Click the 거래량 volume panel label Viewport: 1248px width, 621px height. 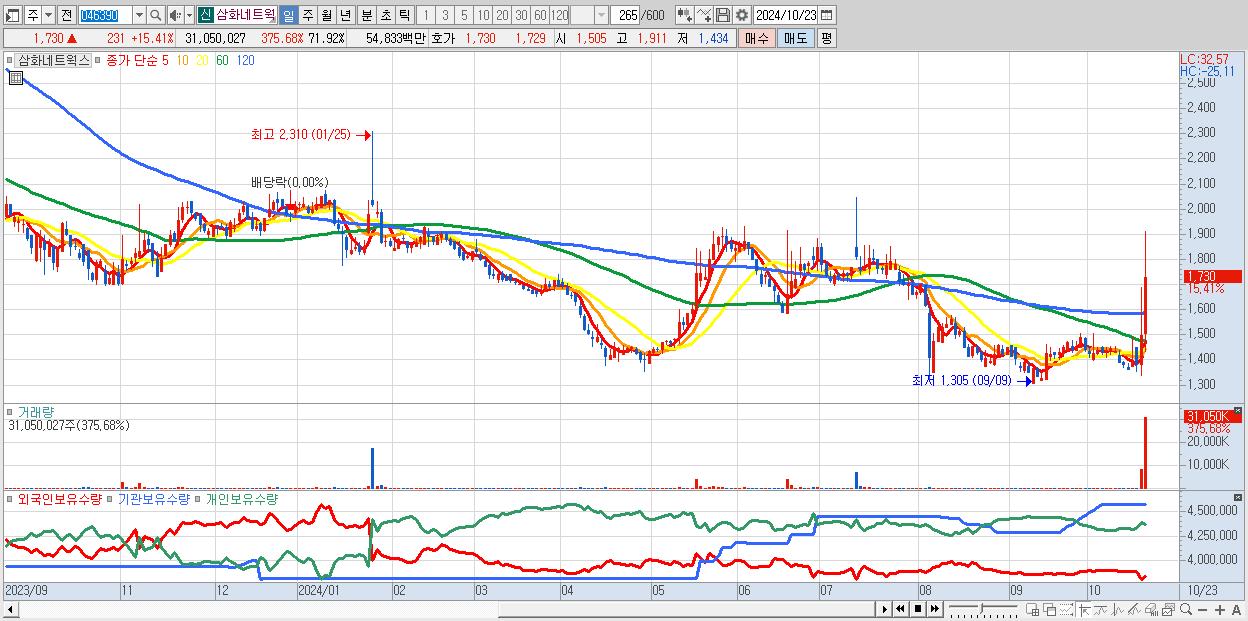tap(36, 411)
